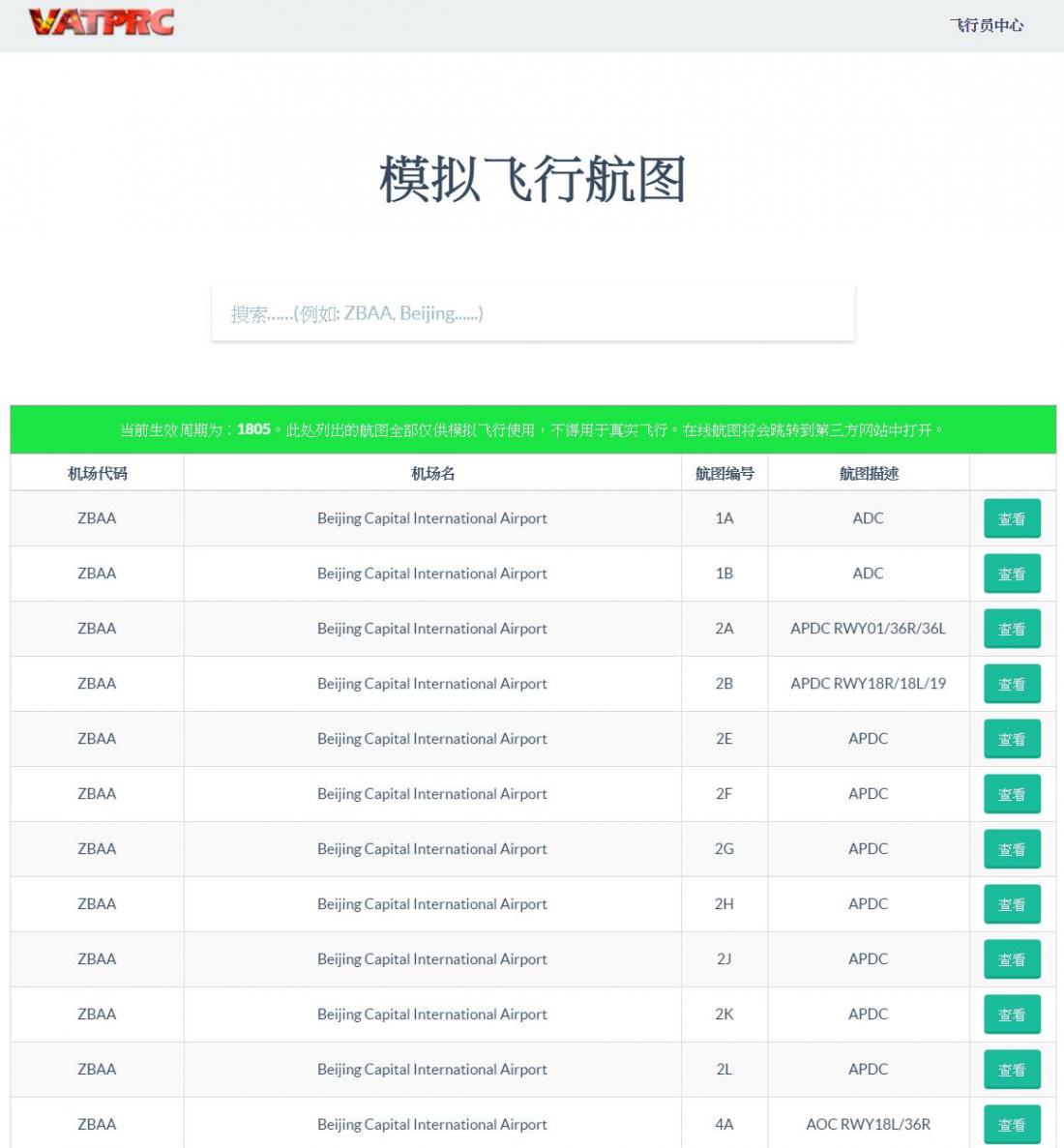Click the 机场名 column header
Screen dimensions: 1064x1148
(432, 474)
